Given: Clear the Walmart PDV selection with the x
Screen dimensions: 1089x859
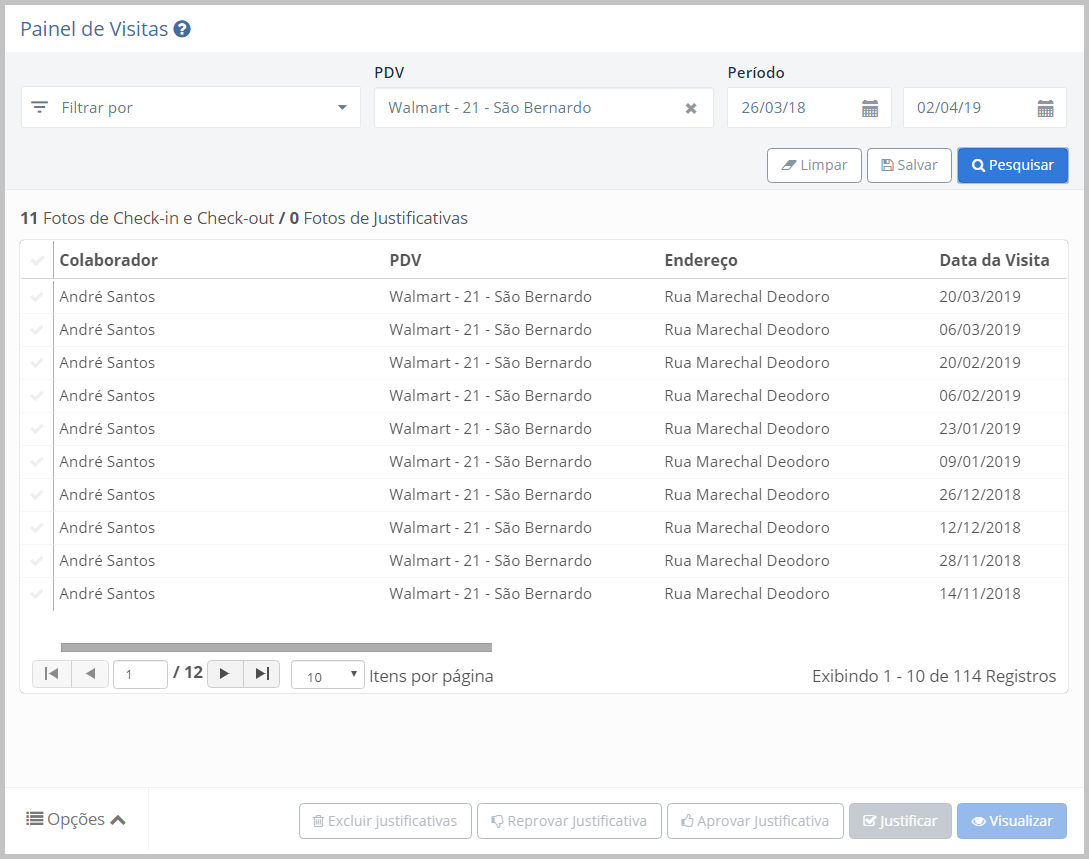Looking at the screenshot, I should [x=690, y=108].
